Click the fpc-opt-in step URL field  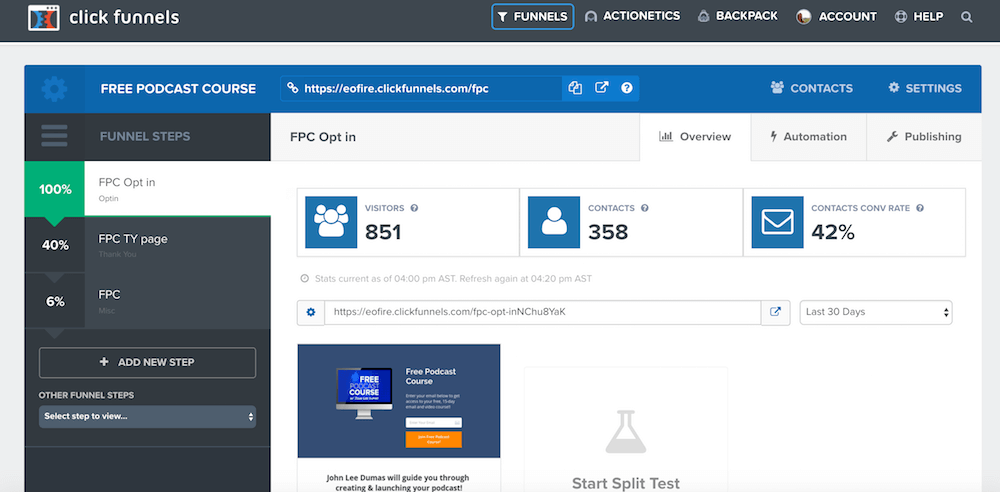(543, 312)
